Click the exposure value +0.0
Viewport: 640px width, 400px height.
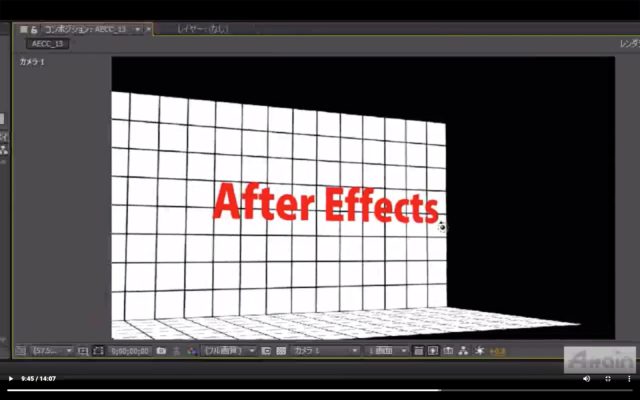497,351
